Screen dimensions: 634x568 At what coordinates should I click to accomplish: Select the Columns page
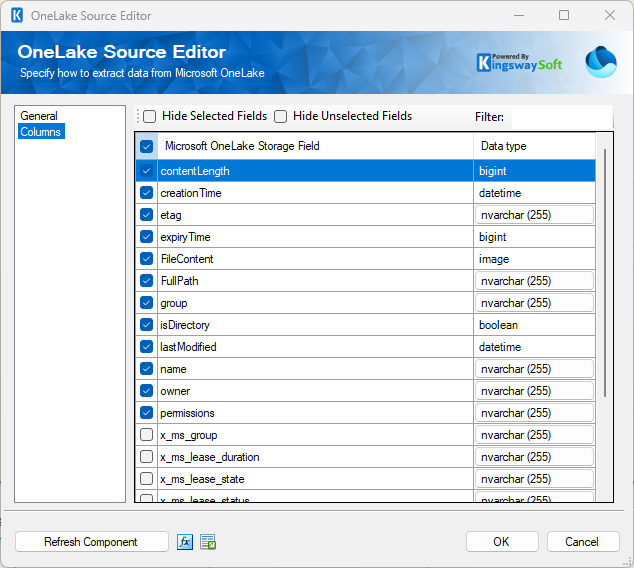pos(41,132)
